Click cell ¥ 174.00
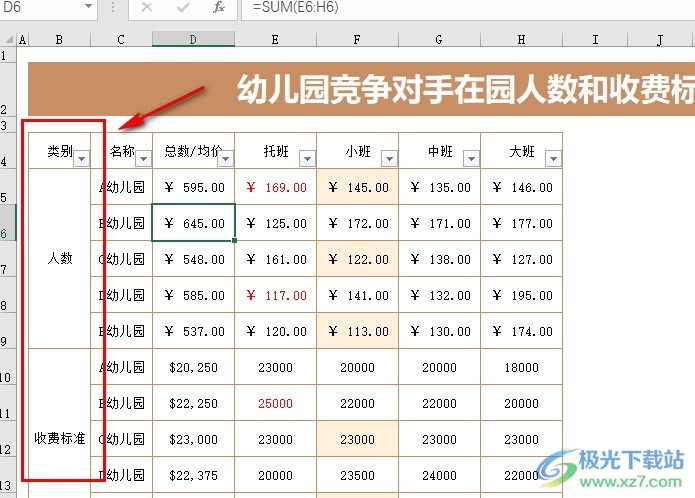This screenshot has height=498, width=695. point(521,331)
